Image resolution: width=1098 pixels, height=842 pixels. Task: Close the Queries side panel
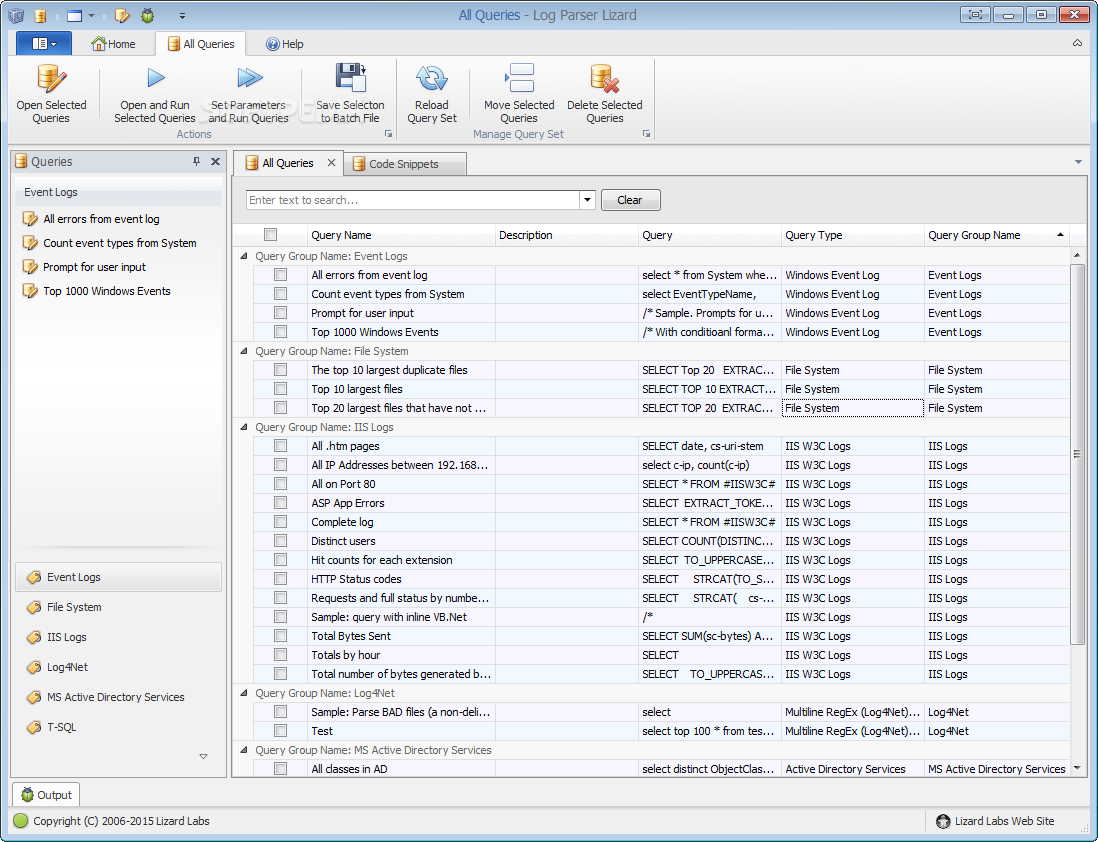pos(216,162)
